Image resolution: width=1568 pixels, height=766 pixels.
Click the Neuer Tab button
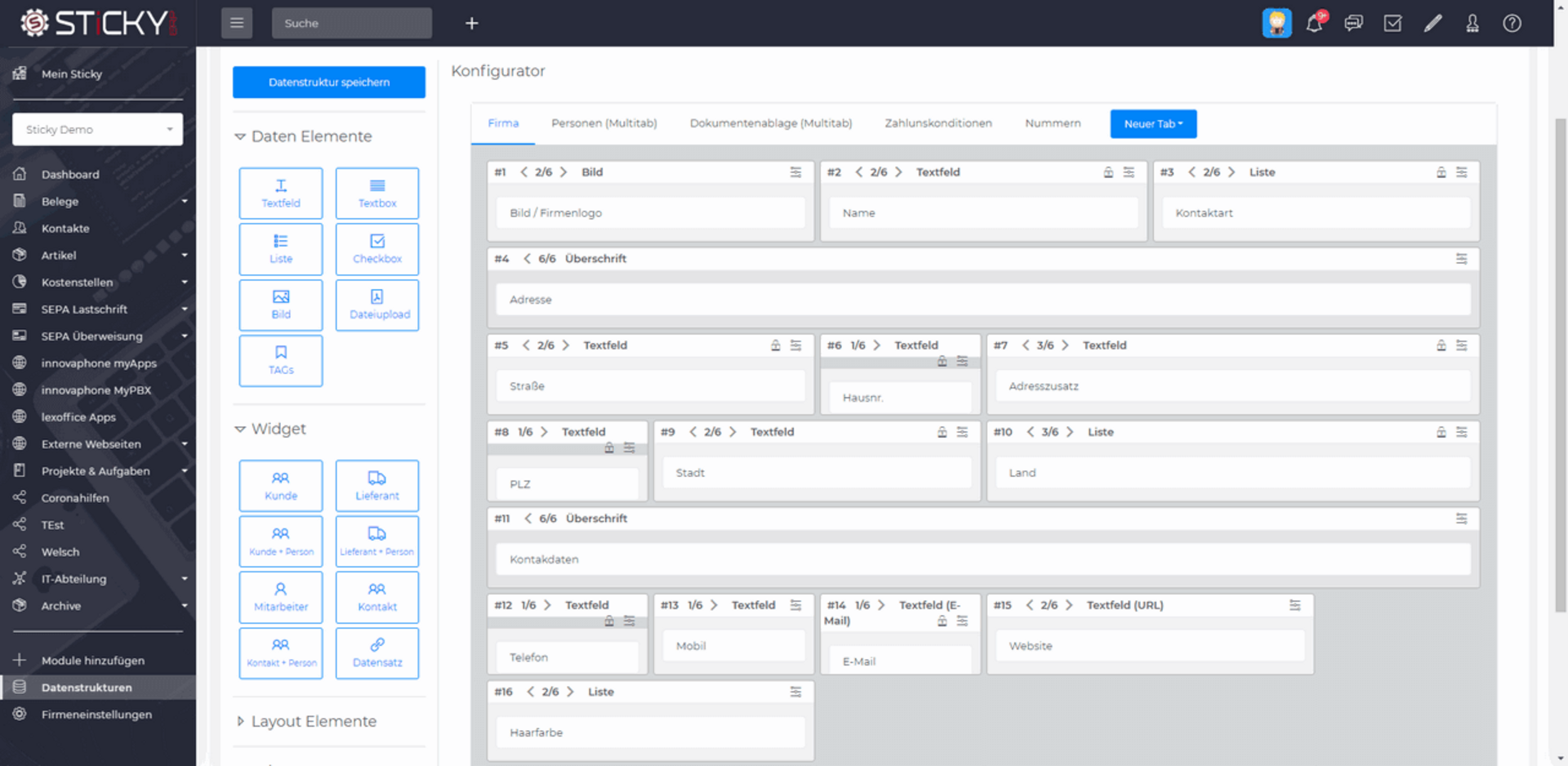pyautogui.click(x=1152, y=124)
